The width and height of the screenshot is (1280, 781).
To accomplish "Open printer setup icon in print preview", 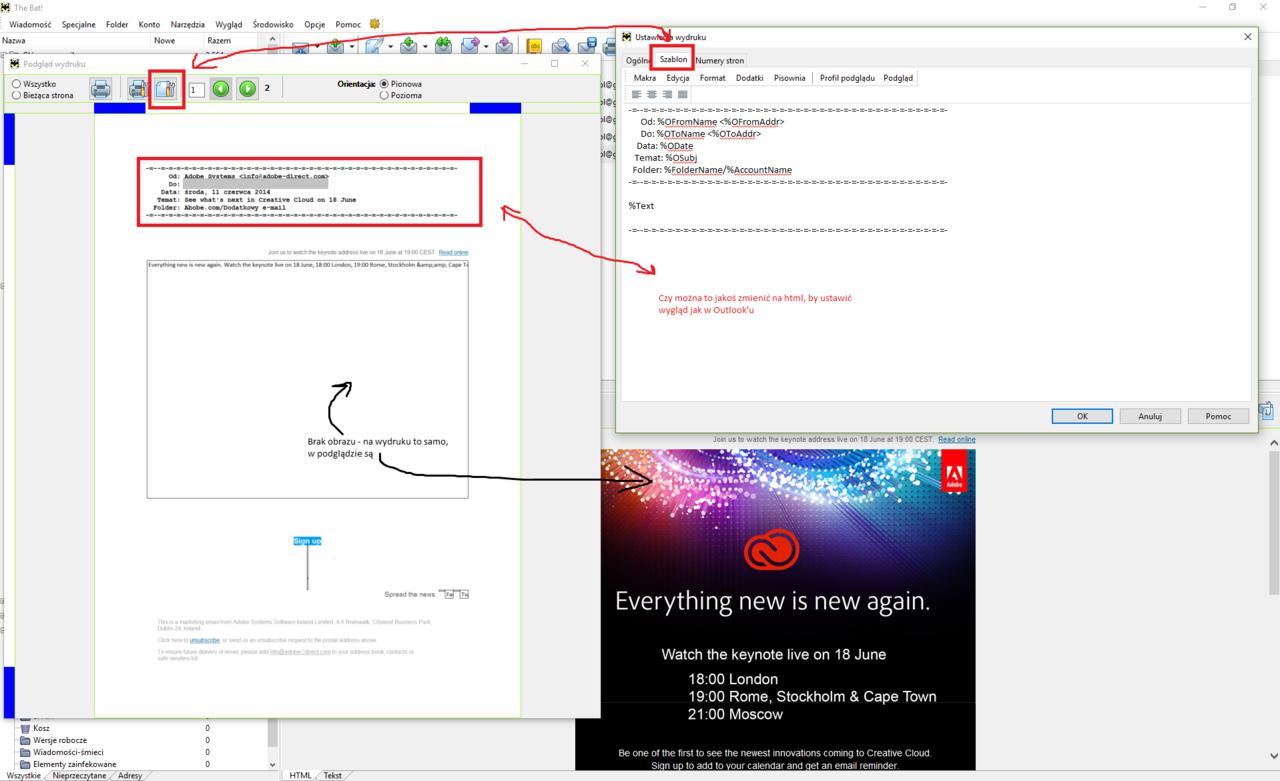I will (138, 89).
